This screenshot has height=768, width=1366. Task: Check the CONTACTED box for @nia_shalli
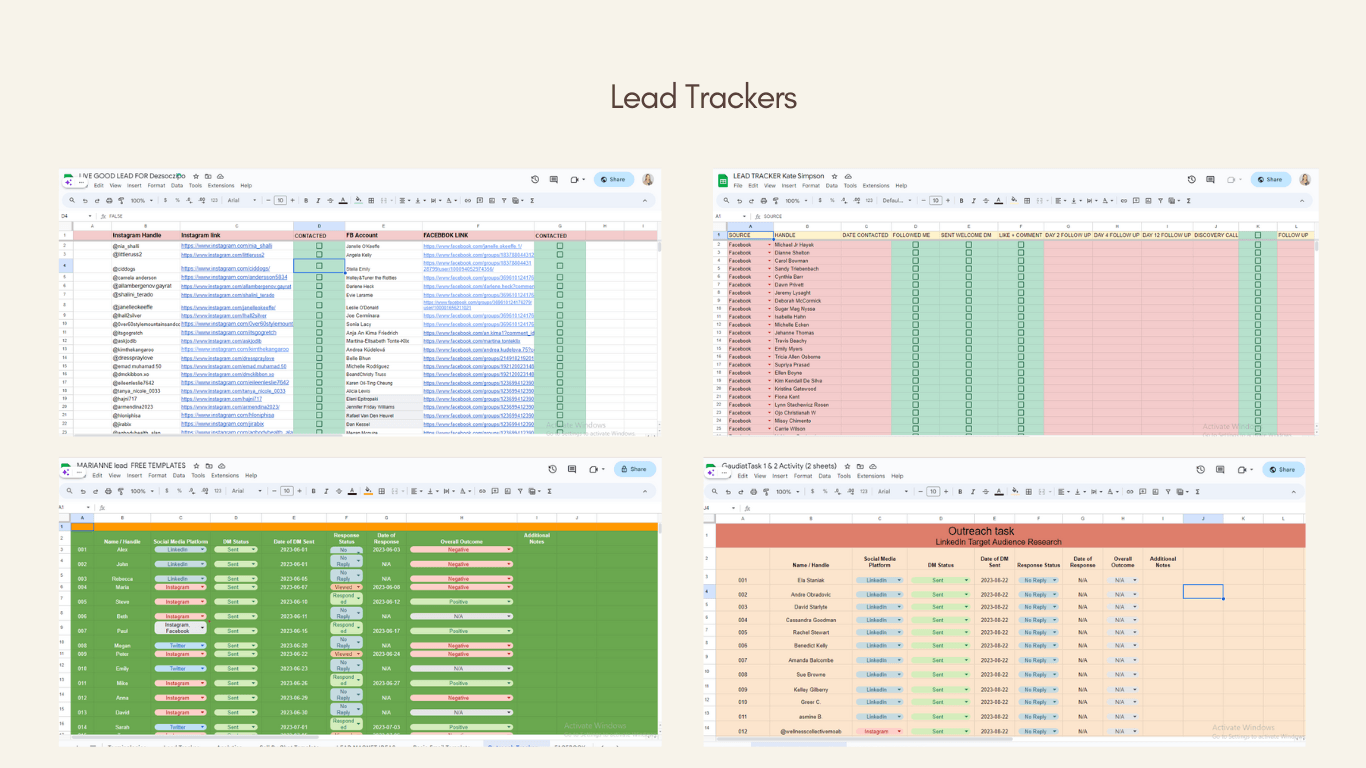pos(320,245)
